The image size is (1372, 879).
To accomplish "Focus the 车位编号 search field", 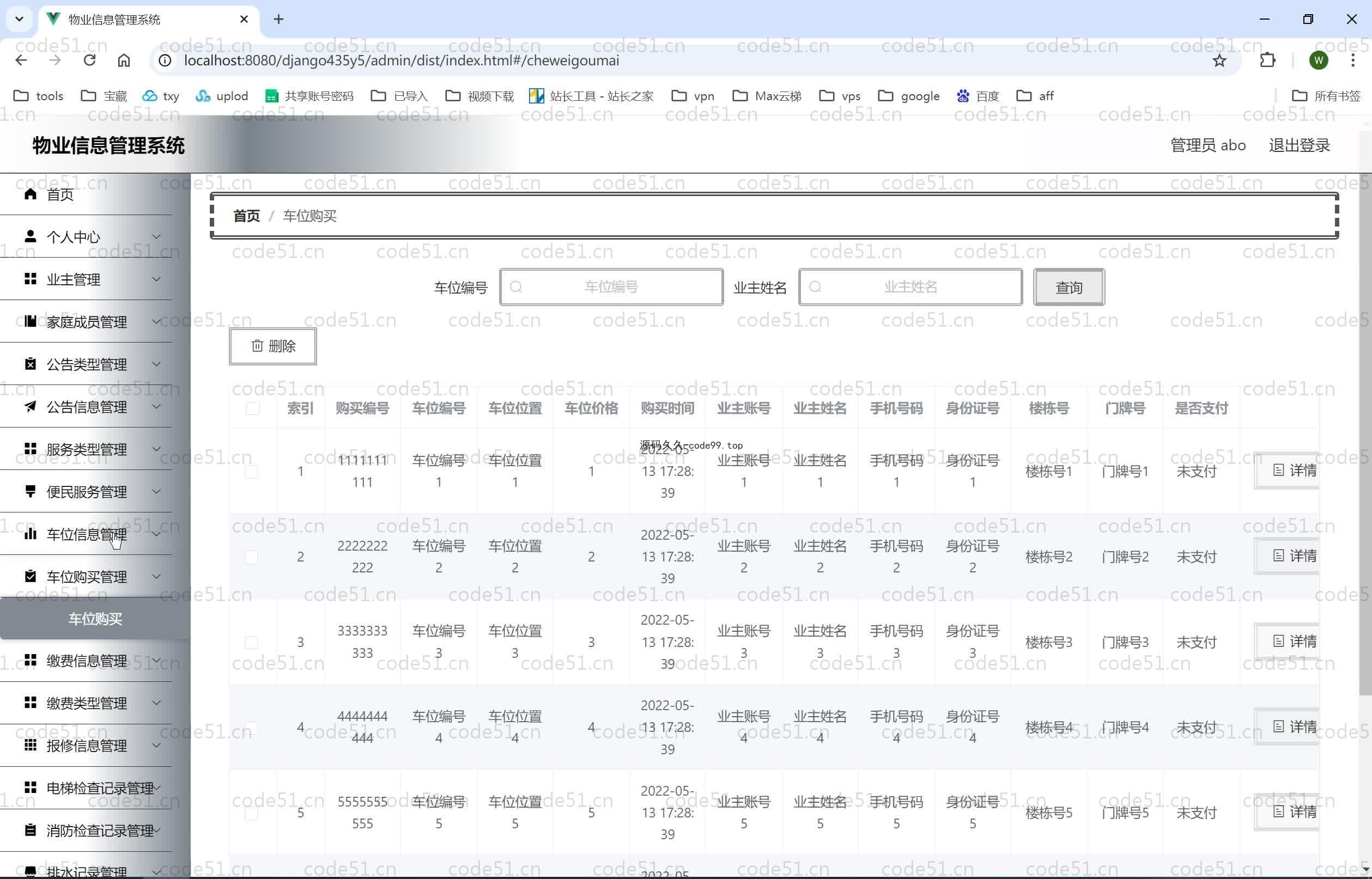I will (x=611, y=287).
